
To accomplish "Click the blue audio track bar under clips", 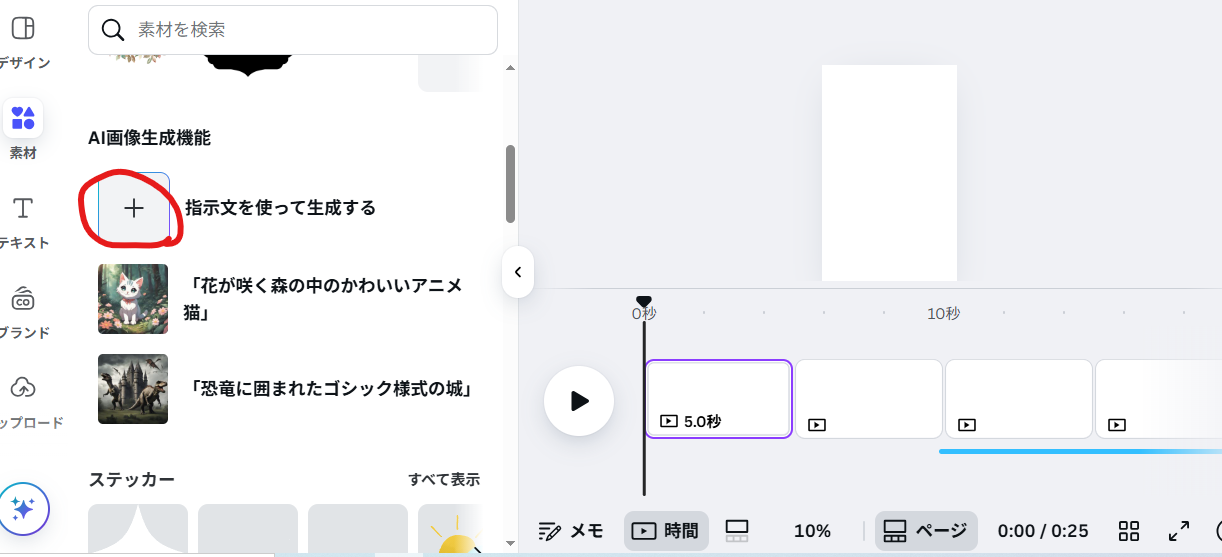I will coord(1080,451).
